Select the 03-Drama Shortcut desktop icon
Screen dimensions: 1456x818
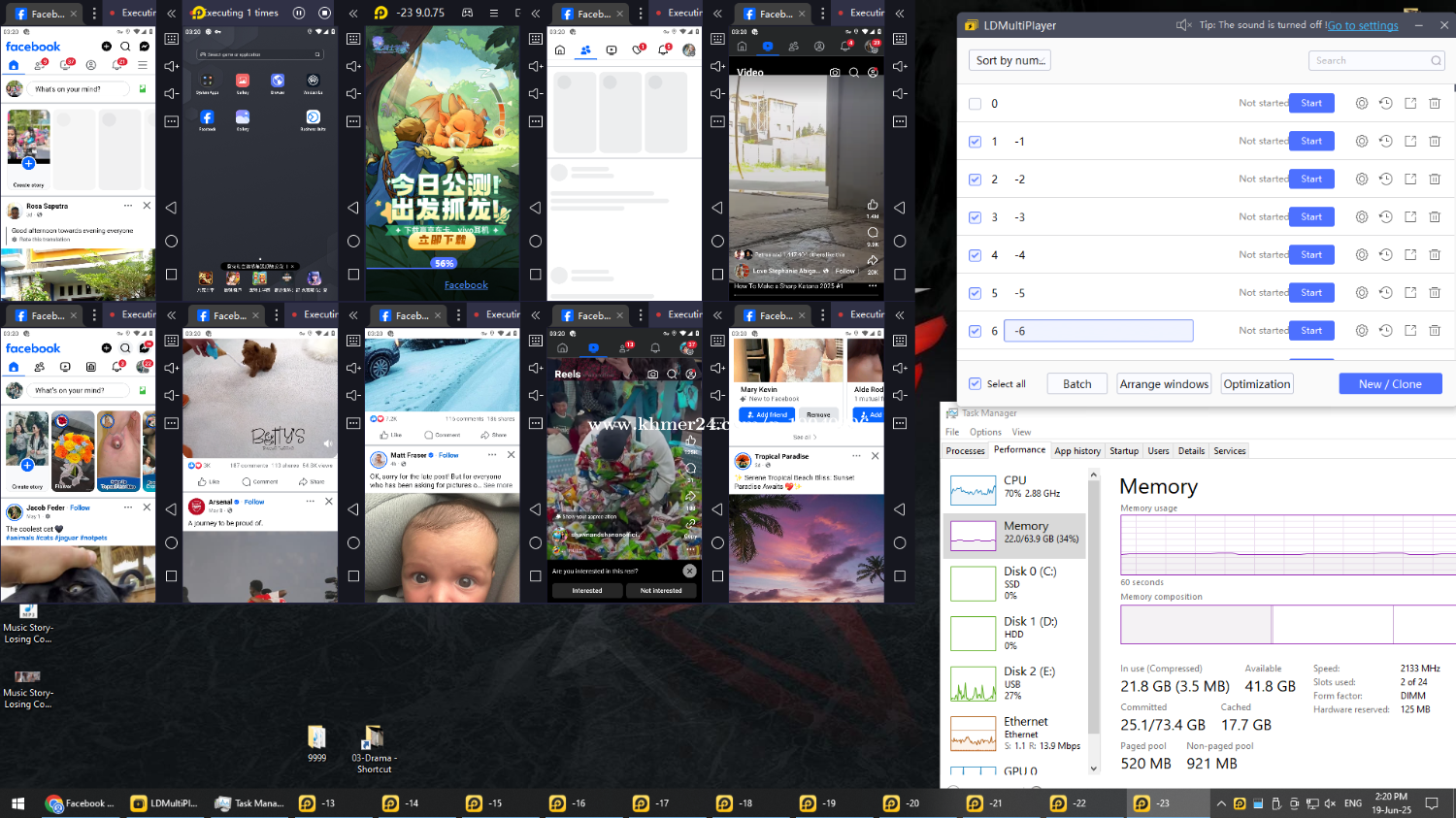click(x=374, y=749)
